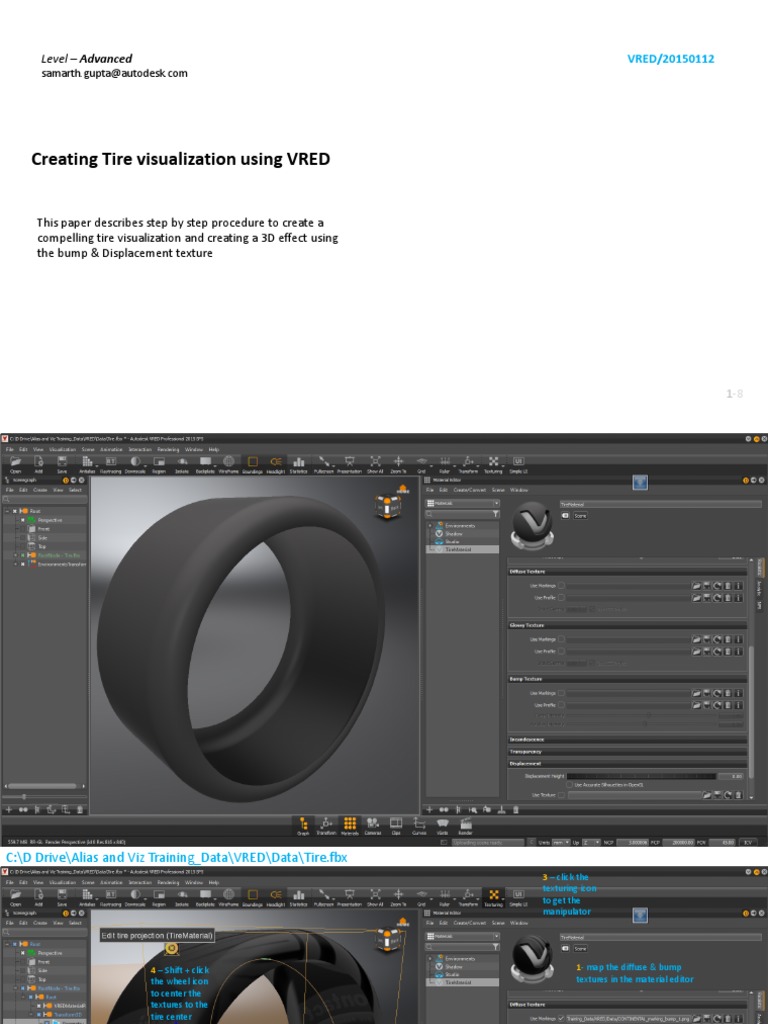The width and height of the screenshot is (768, 1024).
Task: Open the Clips module in bottom toolbar
Action: pyautogui.click(x=396, y=825)
